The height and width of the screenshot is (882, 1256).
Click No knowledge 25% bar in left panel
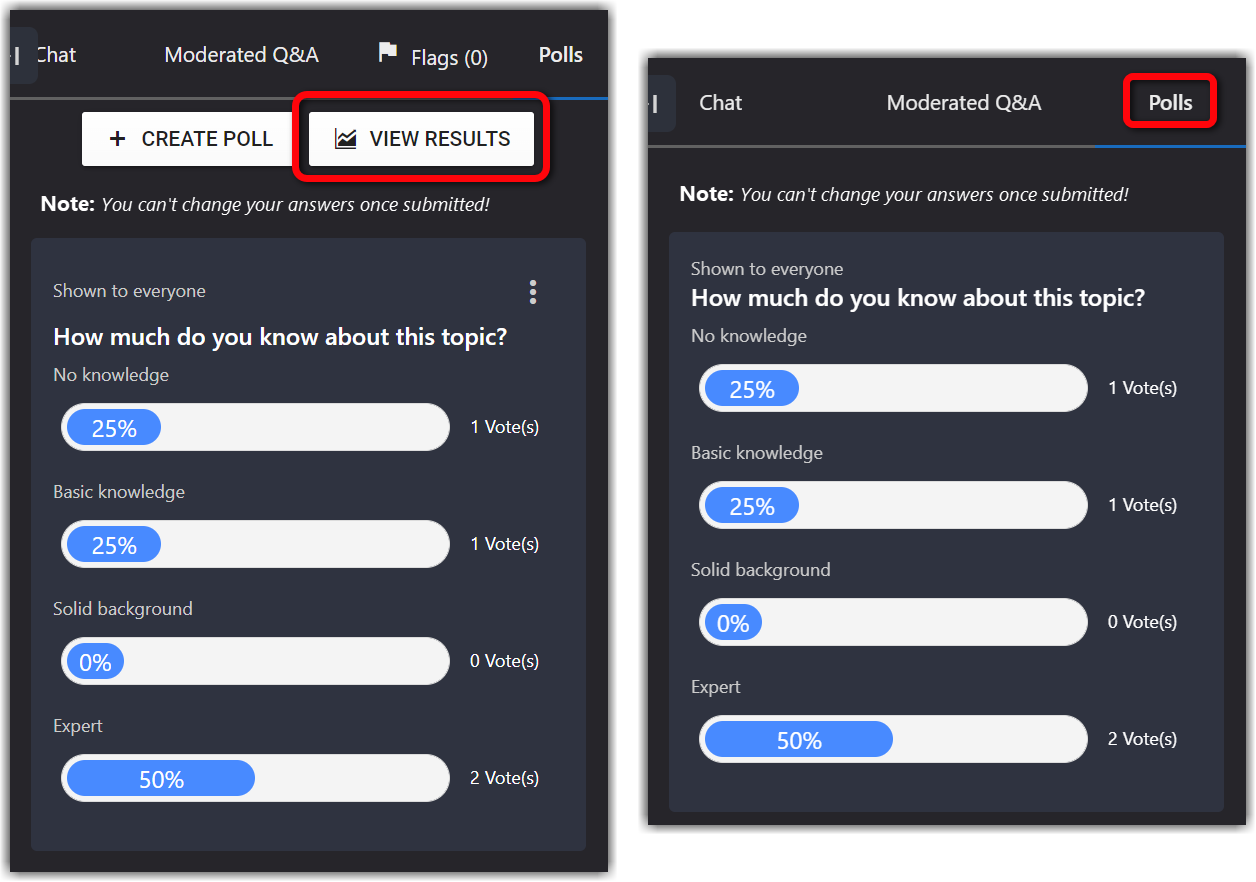tap(255, 428)
